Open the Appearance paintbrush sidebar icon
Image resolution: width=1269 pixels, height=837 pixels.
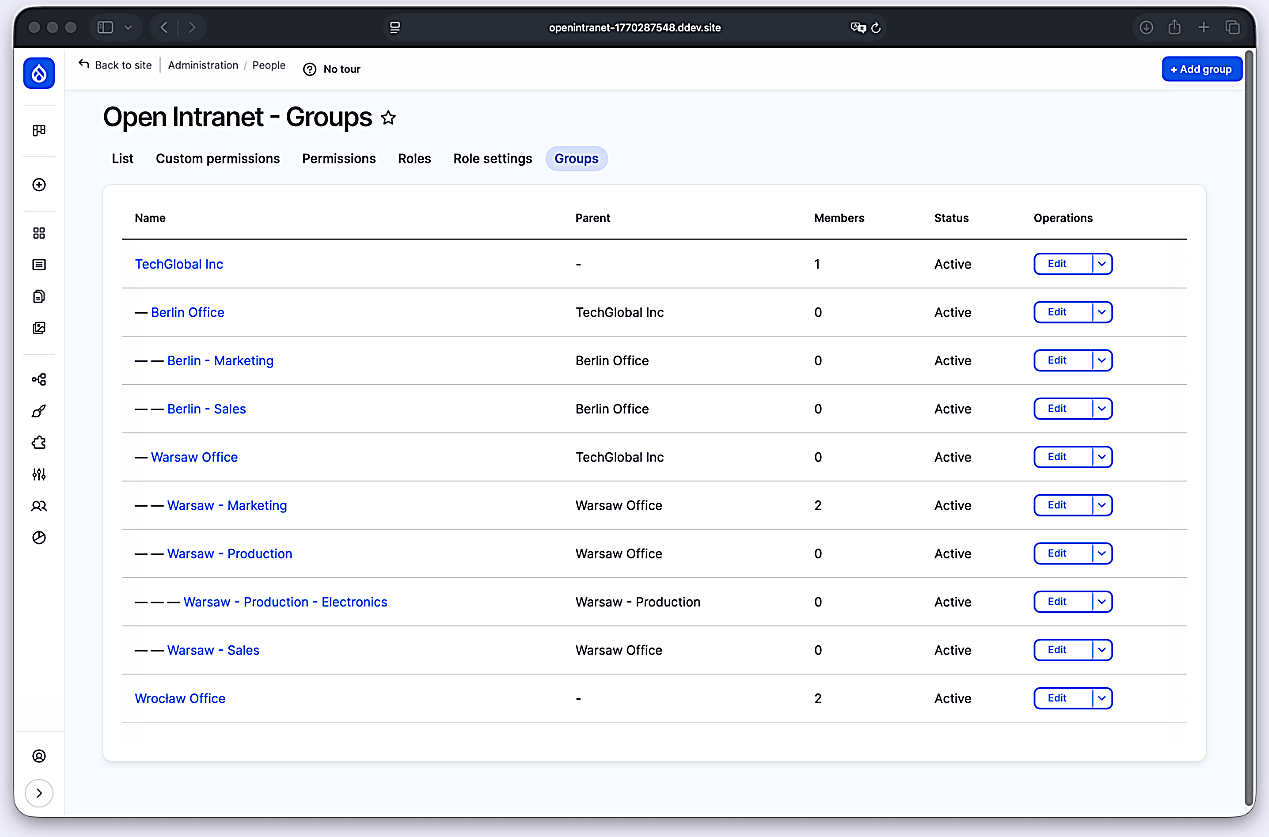coord(39,411)
